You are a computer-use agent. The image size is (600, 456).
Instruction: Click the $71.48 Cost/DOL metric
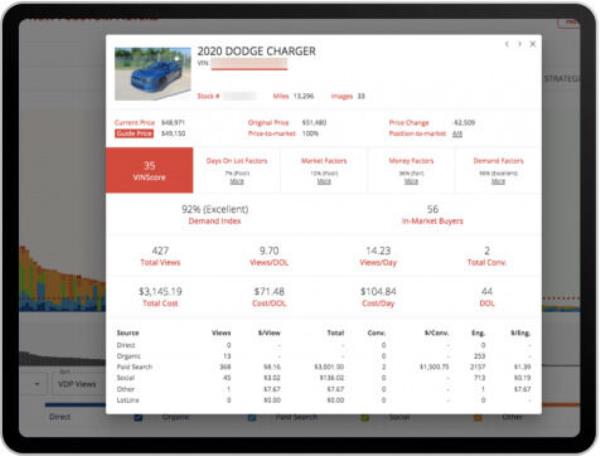click(x=269, y=297)
